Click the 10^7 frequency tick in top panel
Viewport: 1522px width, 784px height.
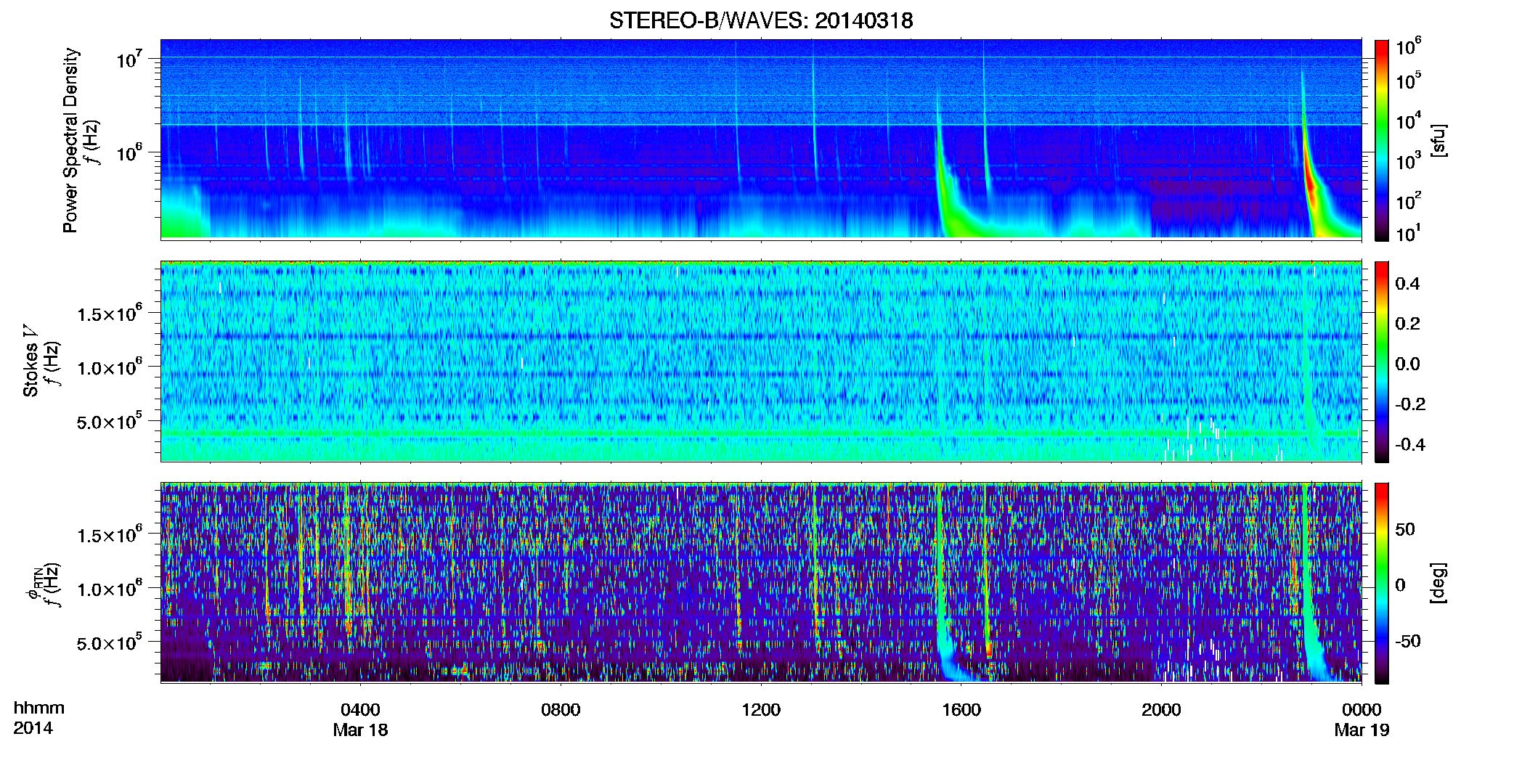[x=129, y=60]
